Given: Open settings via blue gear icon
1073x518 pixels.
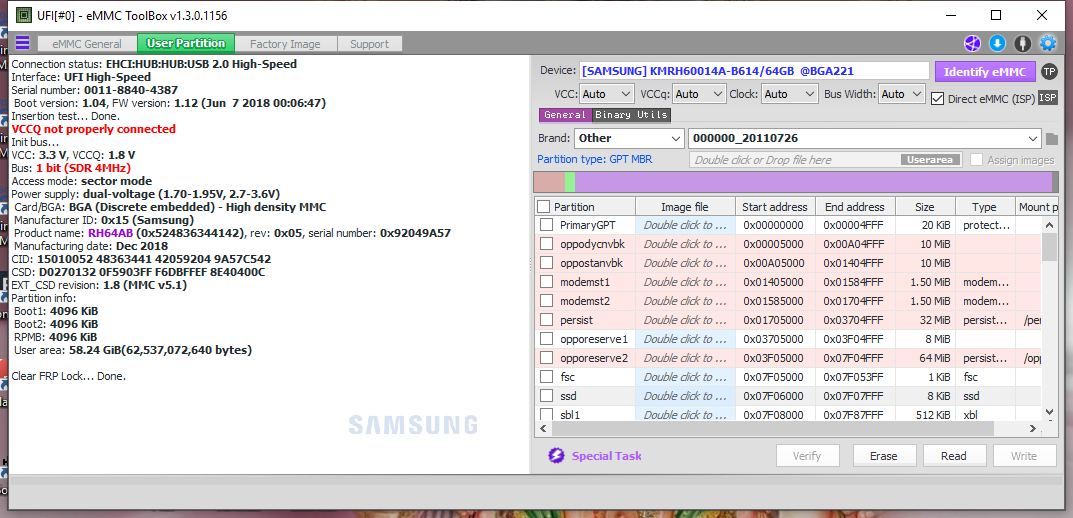Looking at the screenshot, I should (1048, 43).
